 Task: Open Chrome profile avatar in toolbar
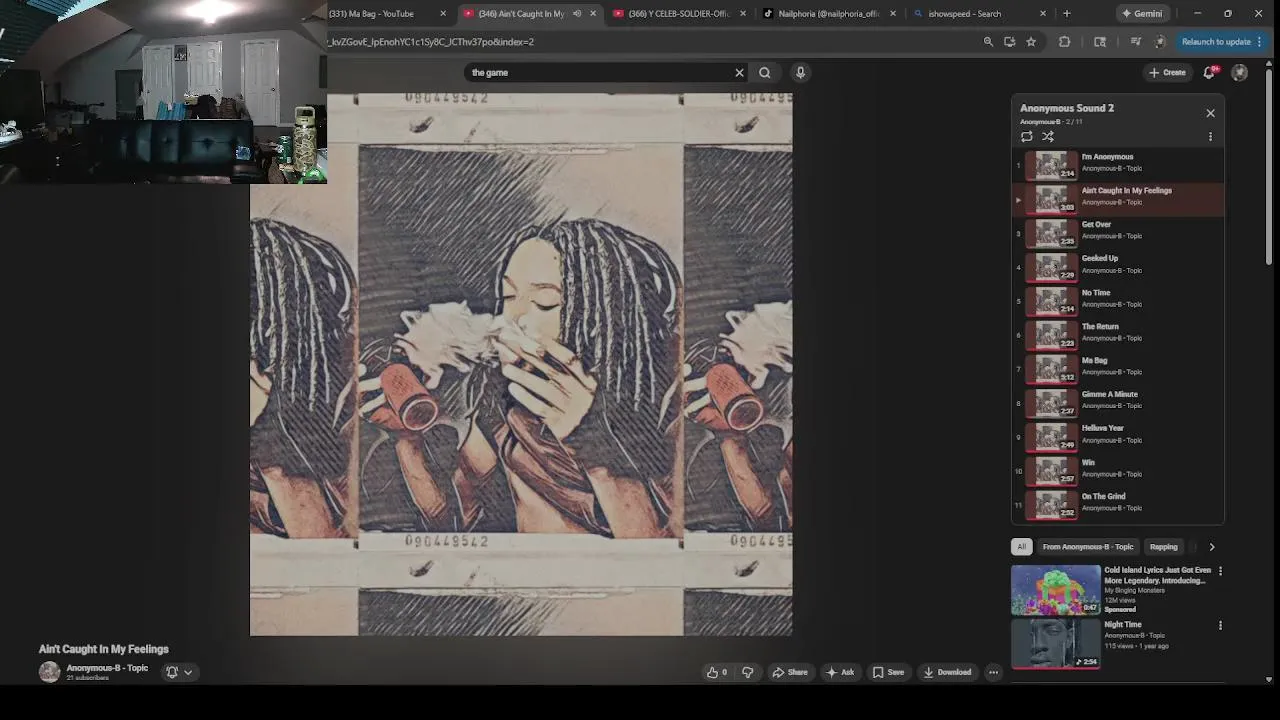[1160, 42]
